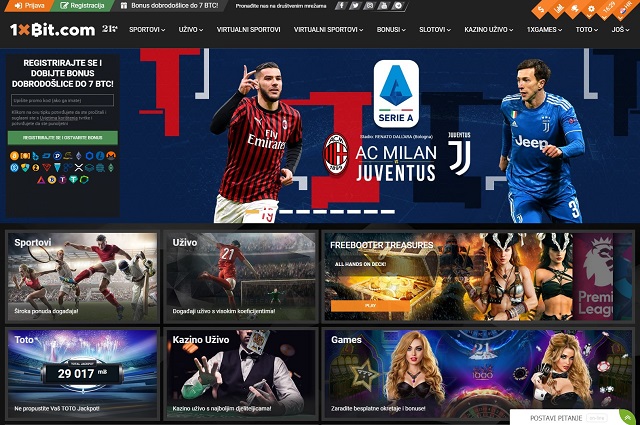Expand the BONUSI menu

391,29
